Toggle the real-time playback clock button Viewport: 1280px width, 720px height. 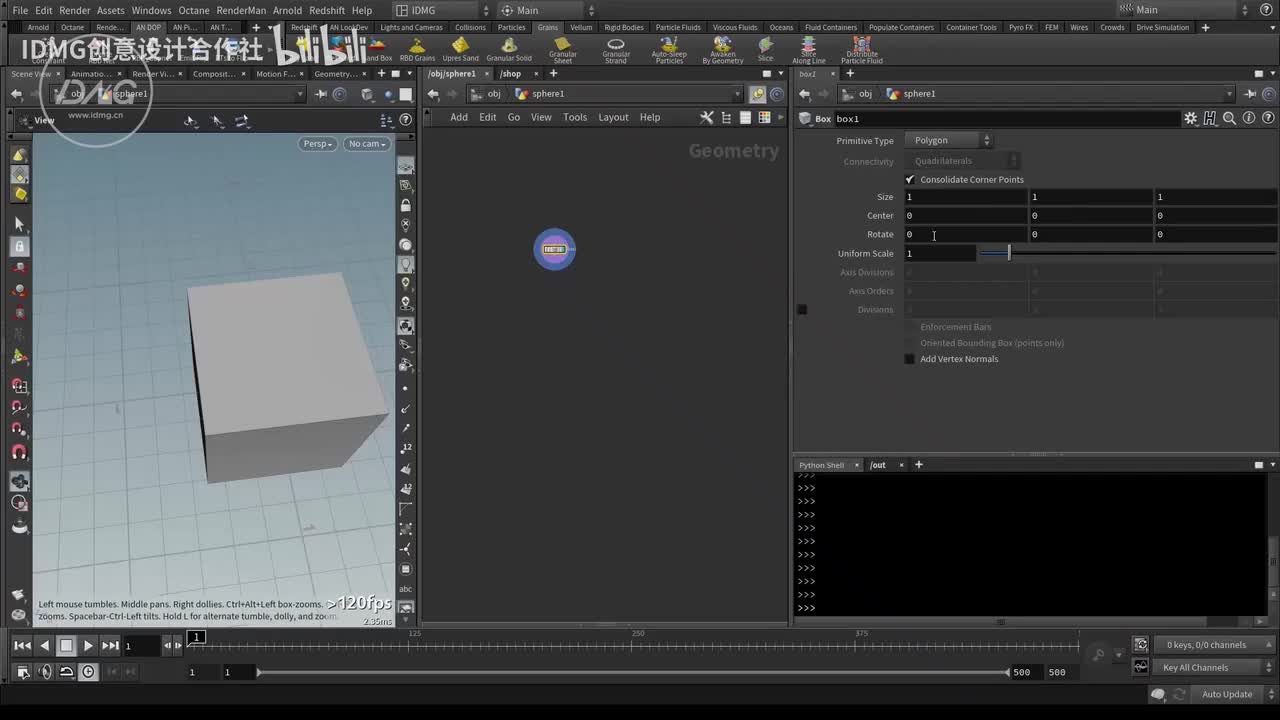(89, 672)
